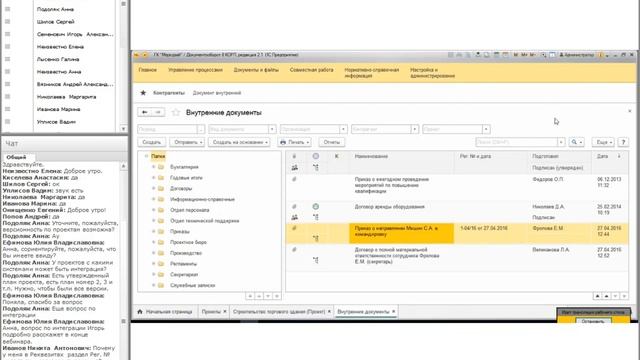Click paperclip icon of Договор о полной материальной row
Screen dimensions: 640x360
click(294, 249)
